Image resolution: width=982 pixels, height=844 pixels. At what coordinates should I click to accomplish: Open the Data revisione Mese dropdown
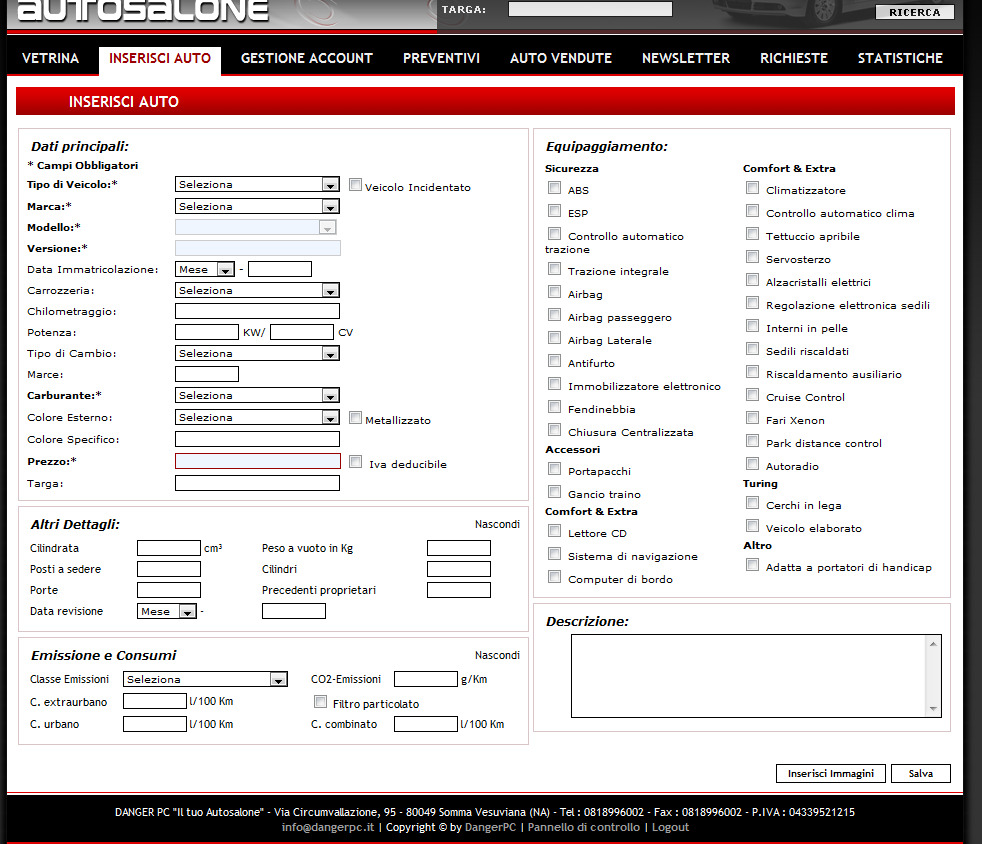pos(167,611)
